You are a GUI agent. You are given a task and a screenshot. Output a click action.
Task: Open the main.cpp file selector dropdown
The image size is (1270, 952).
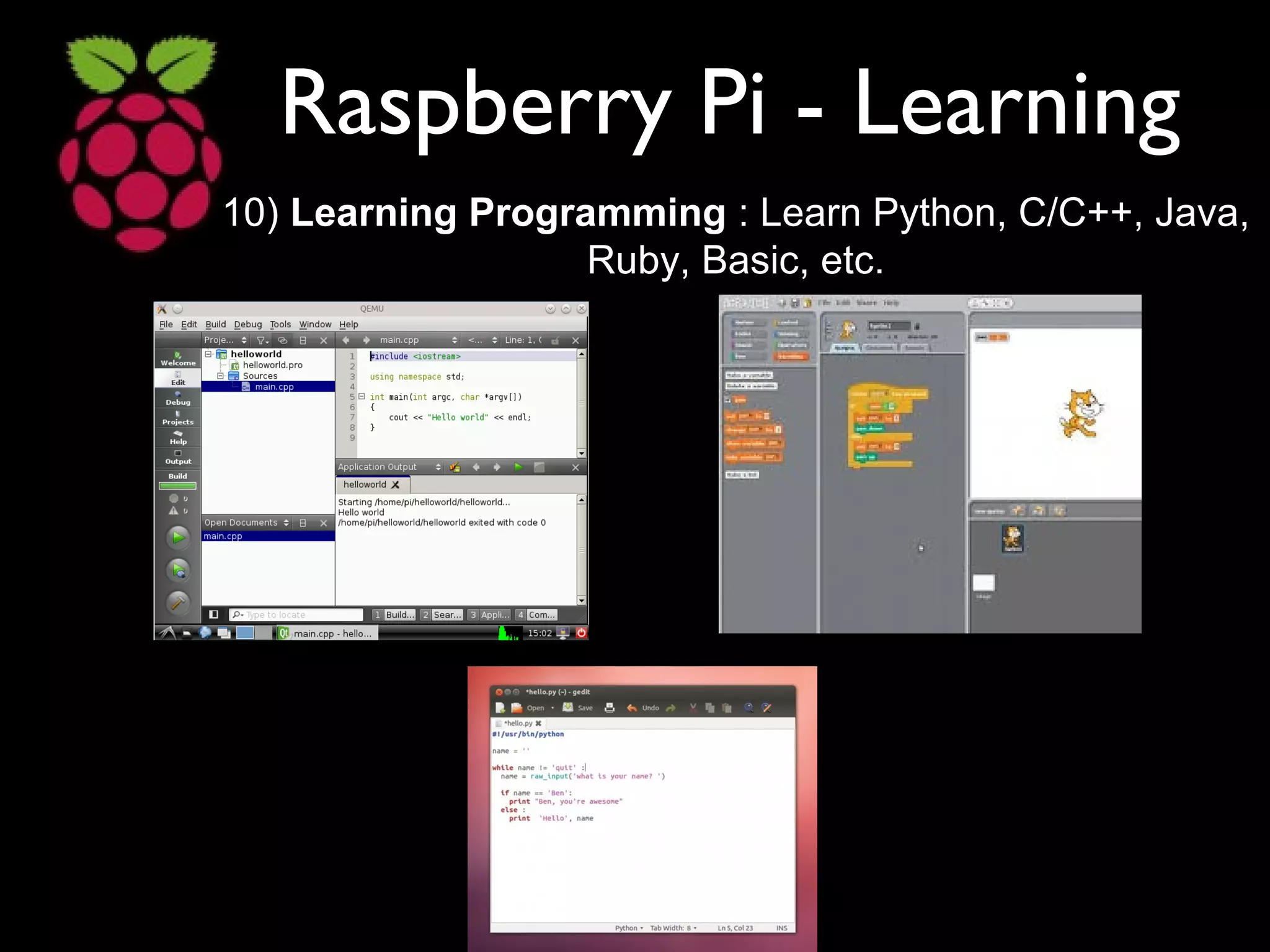418,340
